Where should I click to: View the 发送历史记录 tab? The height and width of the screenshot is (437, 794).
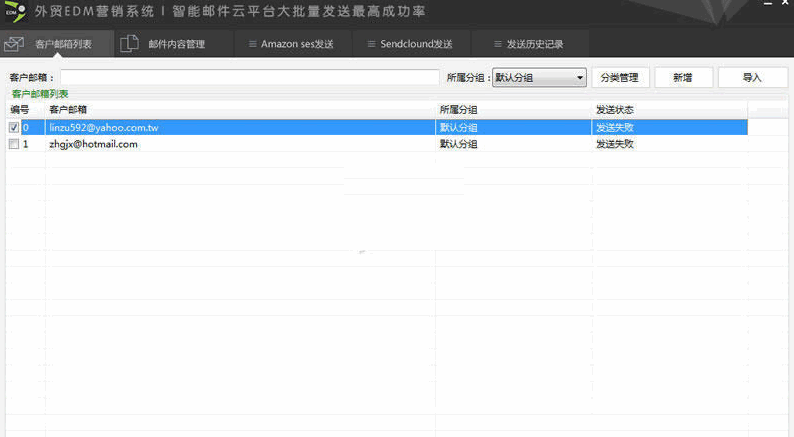[530, 44]
